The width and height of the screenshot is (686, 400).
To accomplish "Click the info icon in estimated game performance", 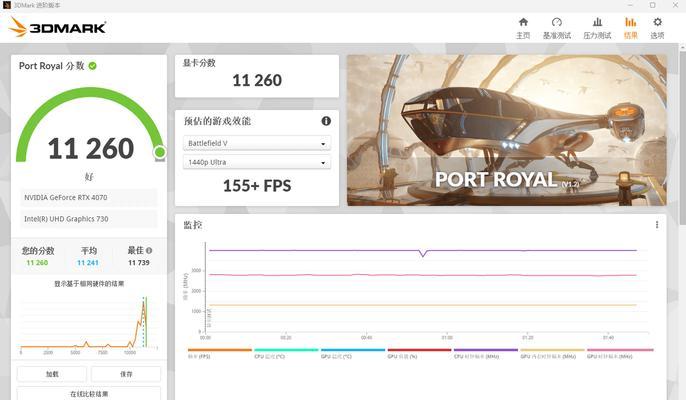I will (326, 121).
